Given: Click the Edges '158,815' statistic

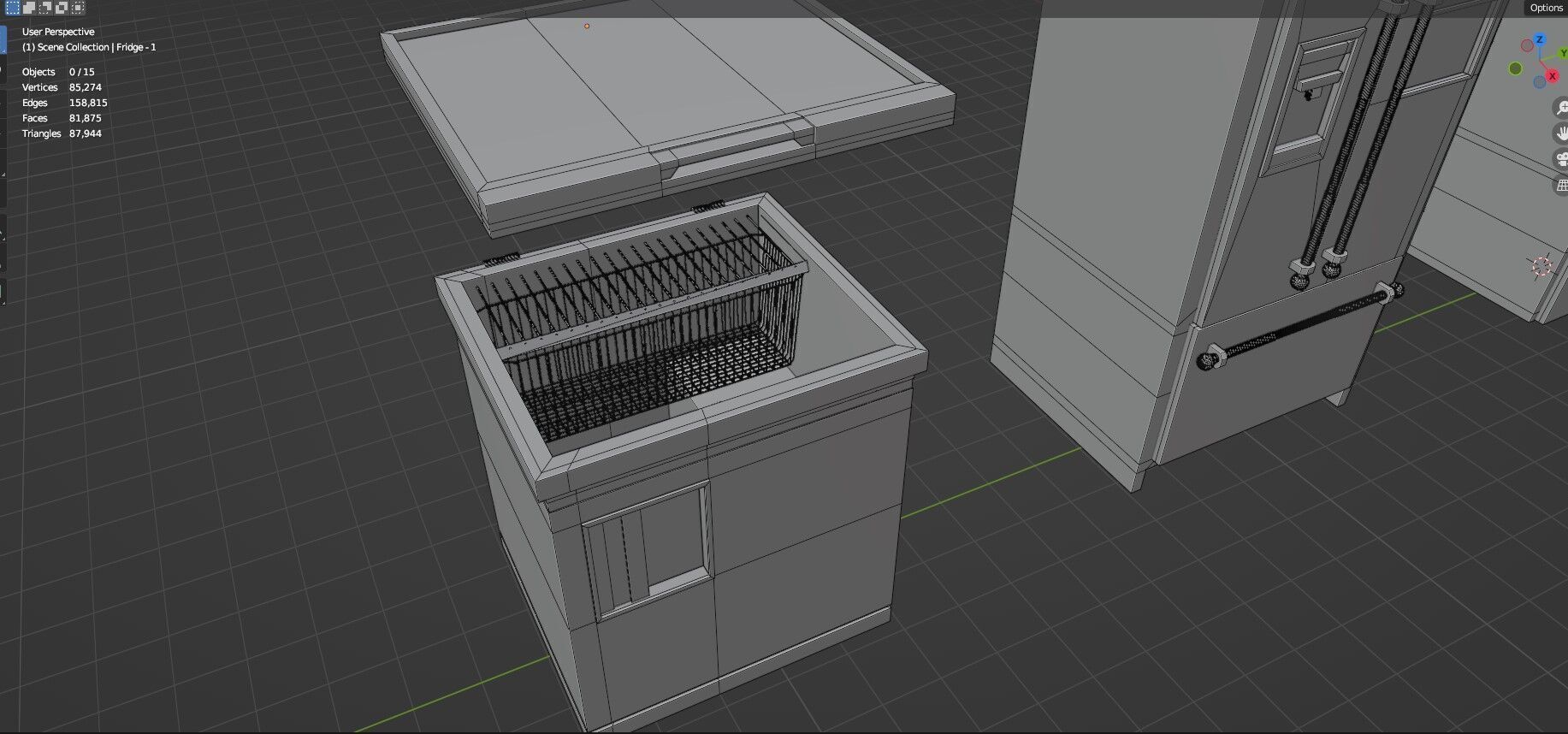Looking at the screenshot, I should [x=88, y=103].
